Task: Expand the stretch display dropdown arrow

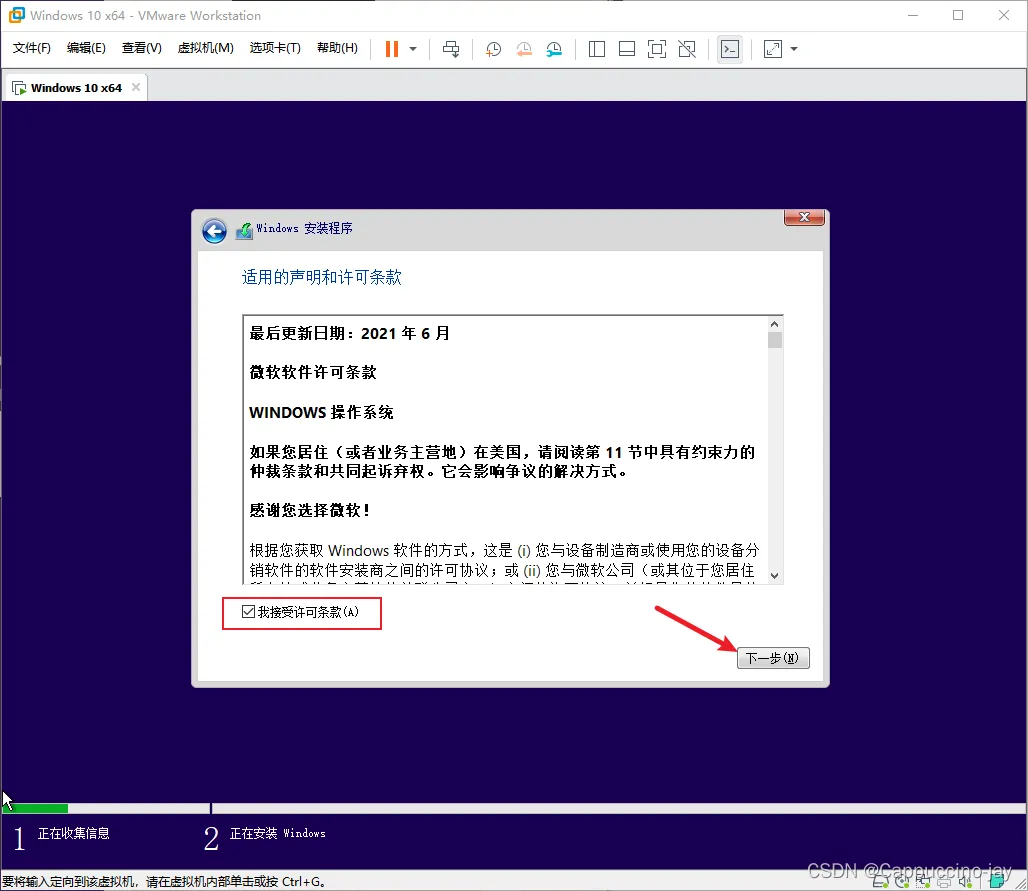Action: click(794, 49)
